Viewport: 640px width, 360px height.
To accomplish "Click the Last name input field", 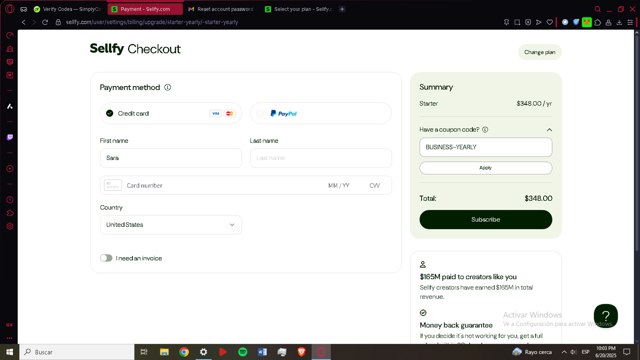I will (x=320, y=158).
